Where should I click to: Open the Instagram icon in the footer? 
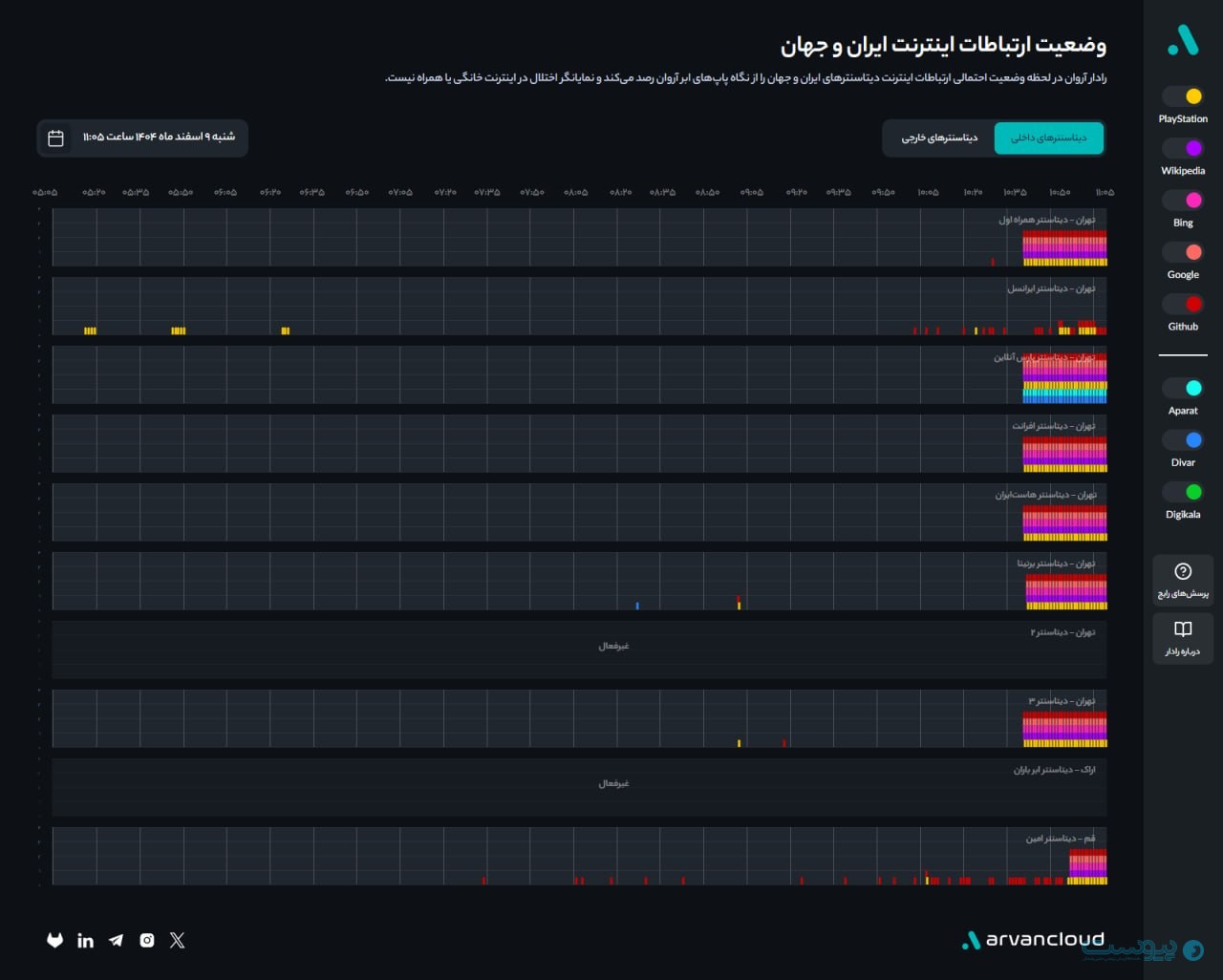click(146, 941)
